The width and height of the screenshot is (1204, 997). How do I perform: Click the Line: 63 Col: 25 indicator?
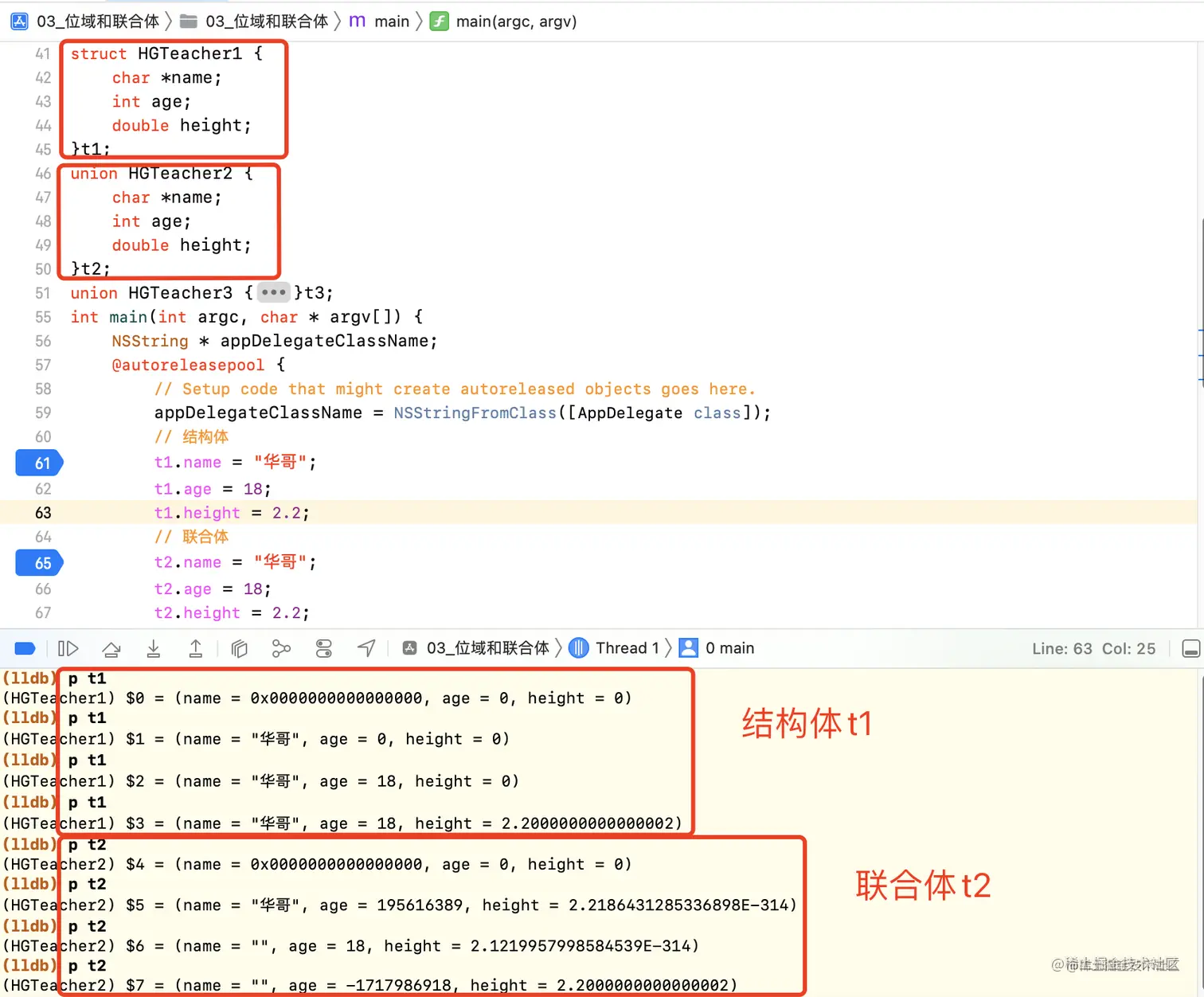1093,648
